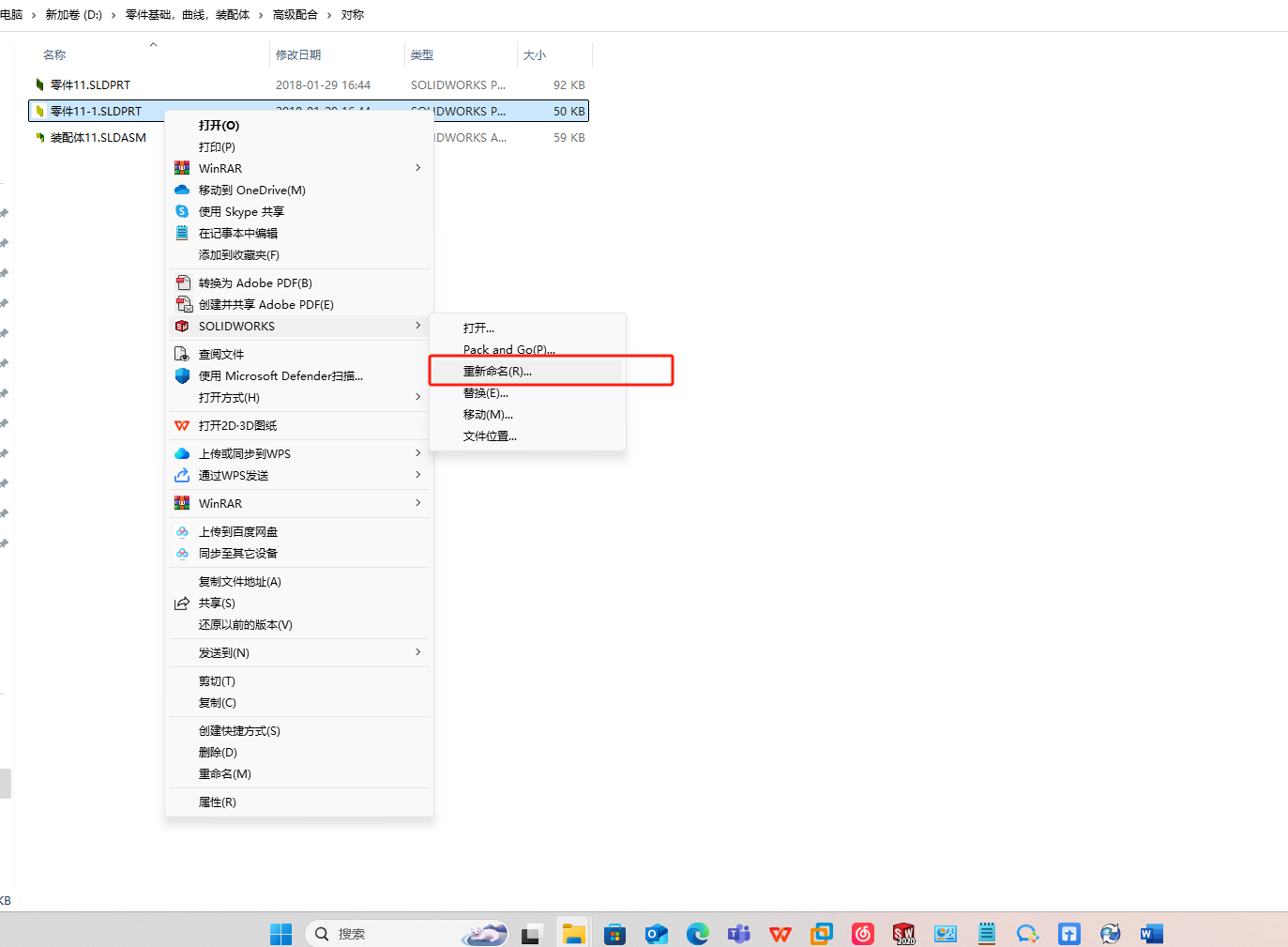Click the cloud icon beside 上传或同步到WPS
Viewport: 1288px width, 947px height.
pos(182,453)
